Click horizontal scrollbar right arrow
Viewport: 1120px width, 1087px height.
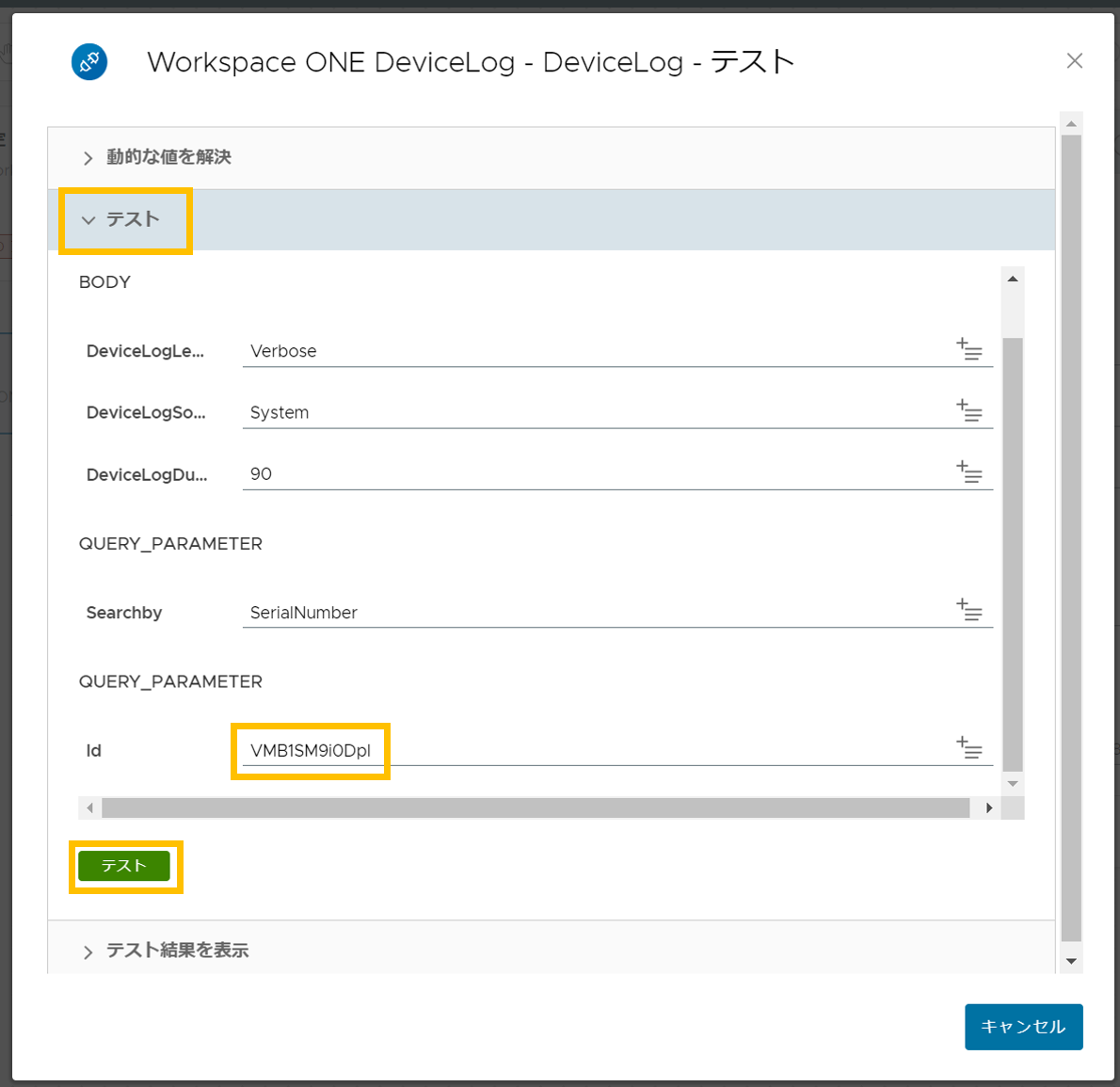click(989, 807)
